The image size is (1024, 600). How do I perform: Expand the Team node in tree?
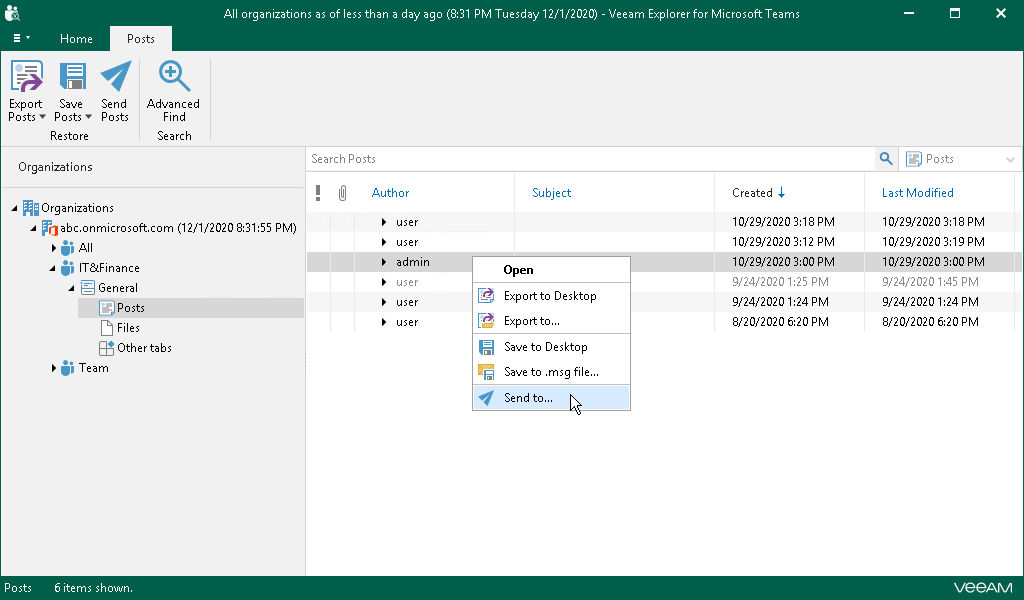(54, 368)
